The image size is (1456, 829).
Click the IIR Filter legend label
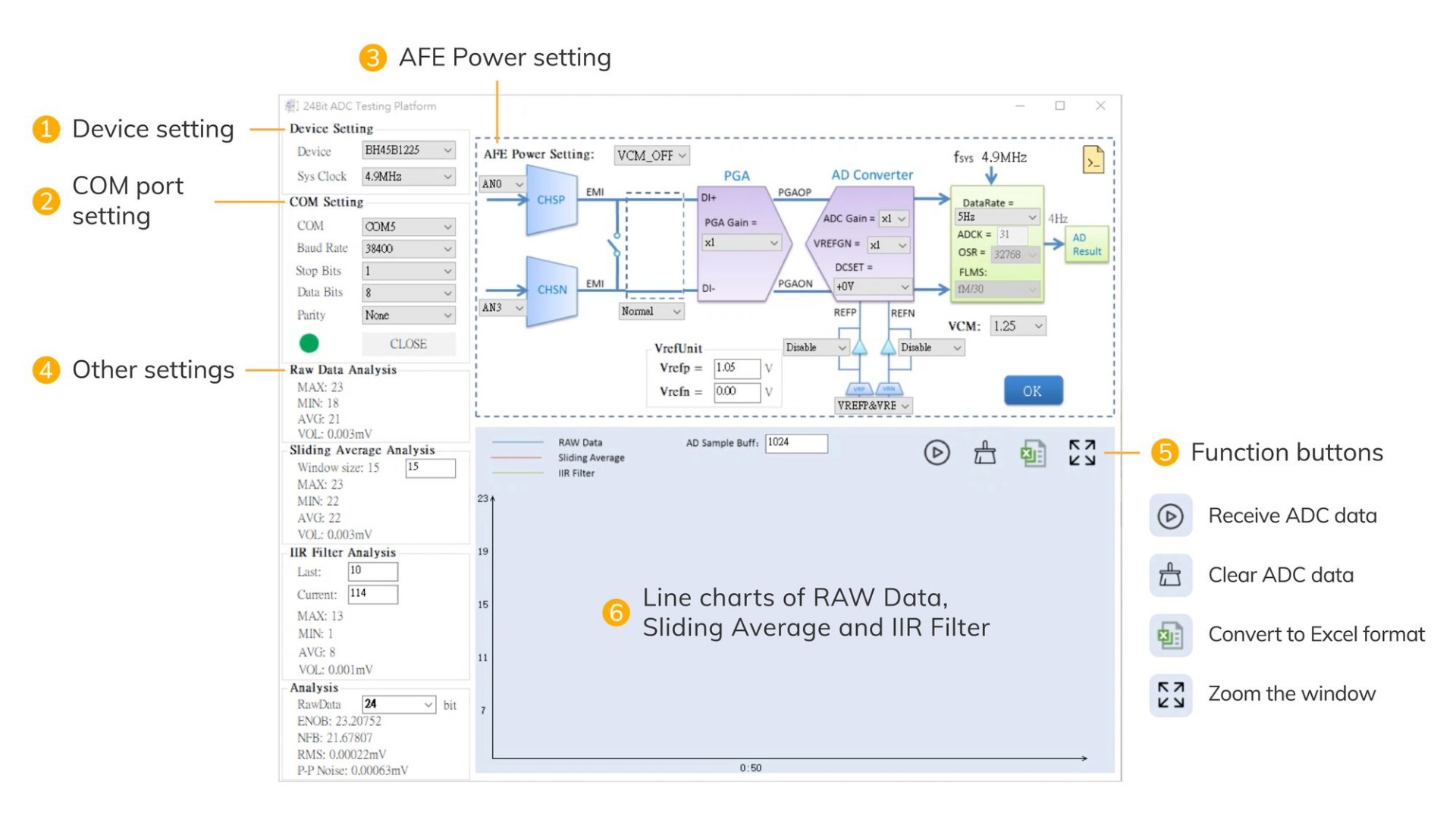tap(576, 473)
